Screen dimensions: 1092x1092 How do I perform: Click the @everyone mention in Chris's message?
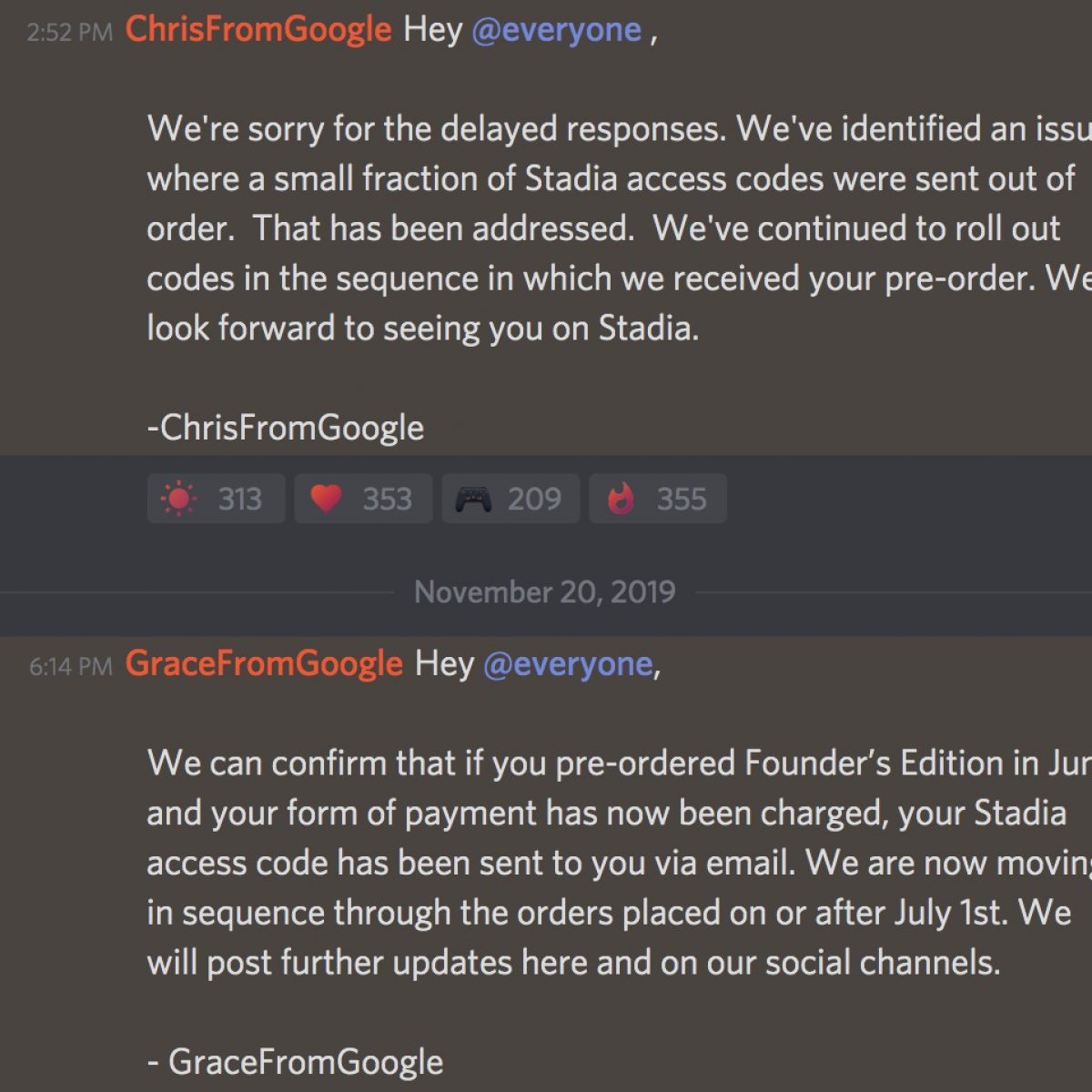click(557, 30)
